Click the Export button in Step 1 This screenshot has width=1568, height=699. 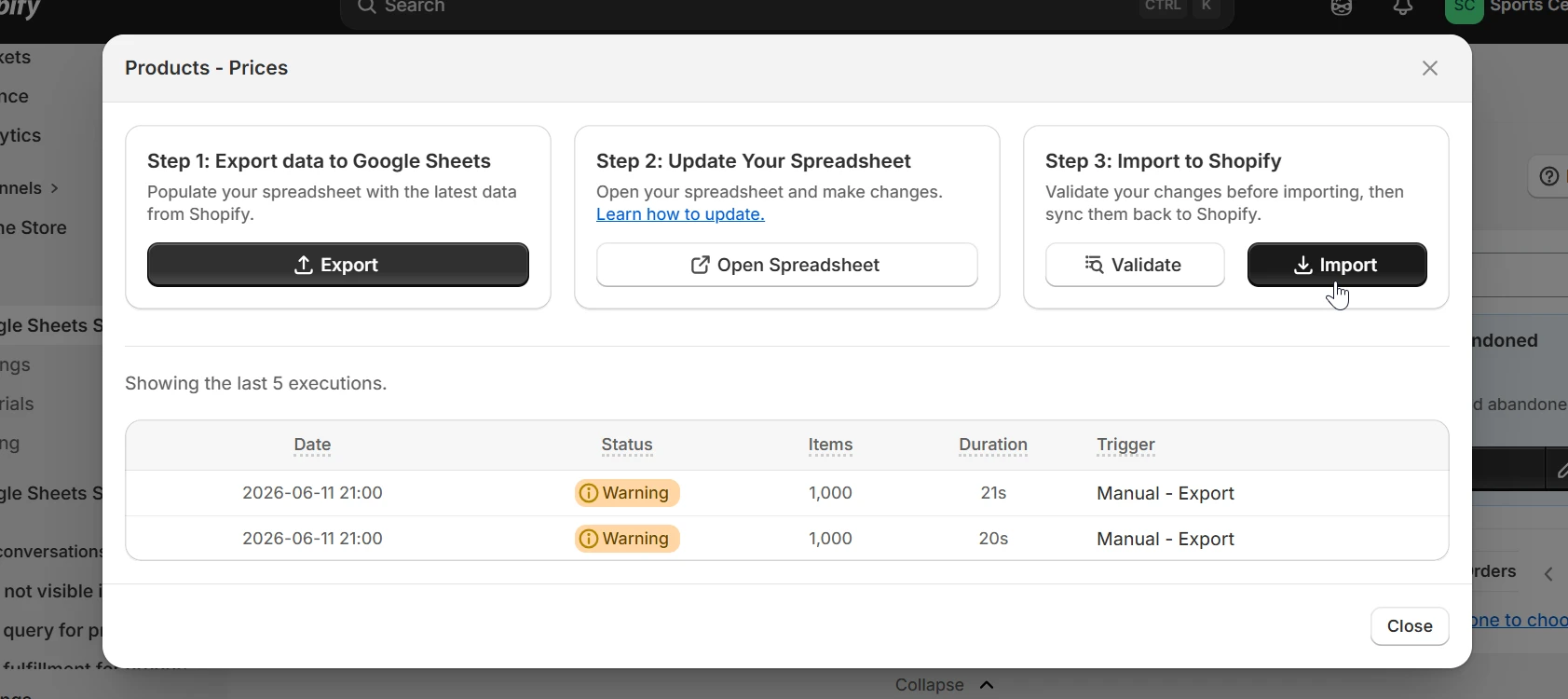(x=338, y=265)
